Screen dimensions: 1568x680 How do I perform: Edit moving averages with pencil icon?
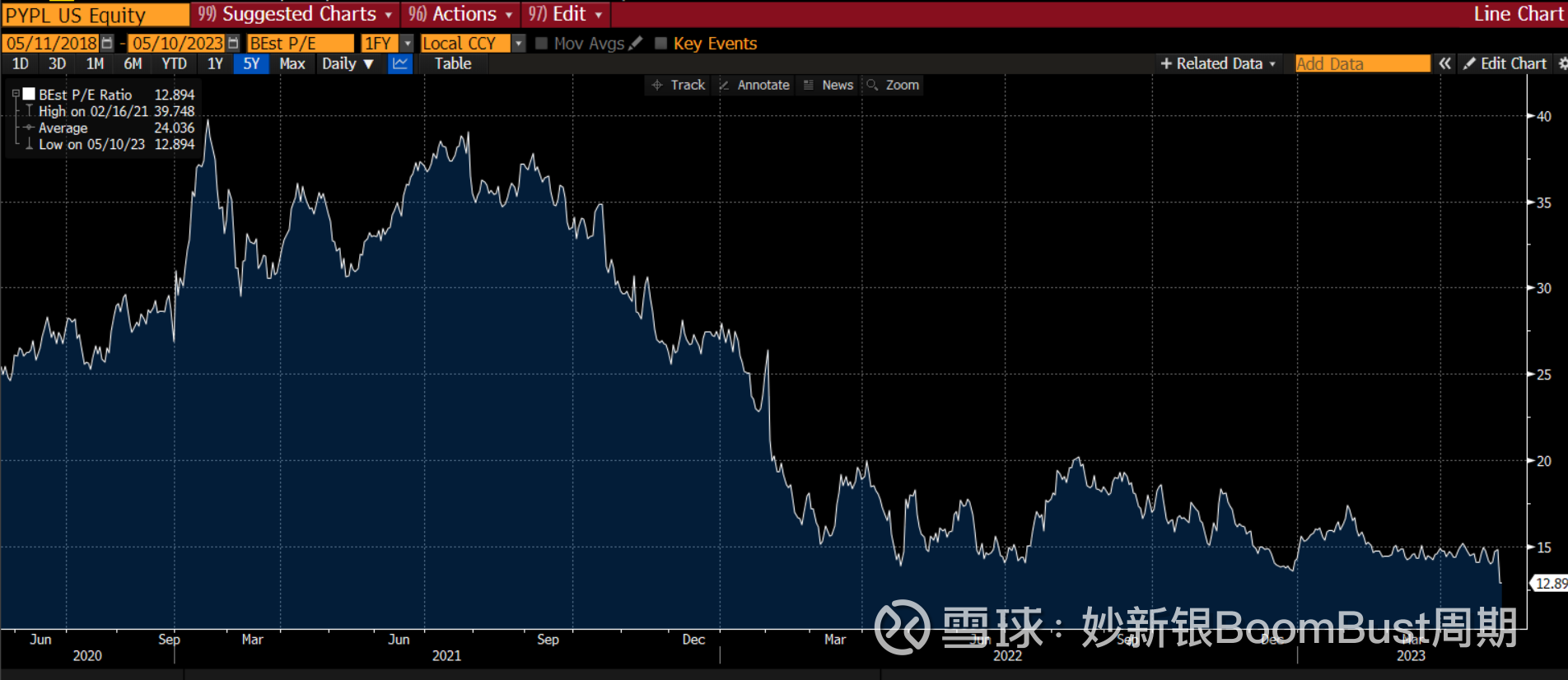[x=635, y=43]
